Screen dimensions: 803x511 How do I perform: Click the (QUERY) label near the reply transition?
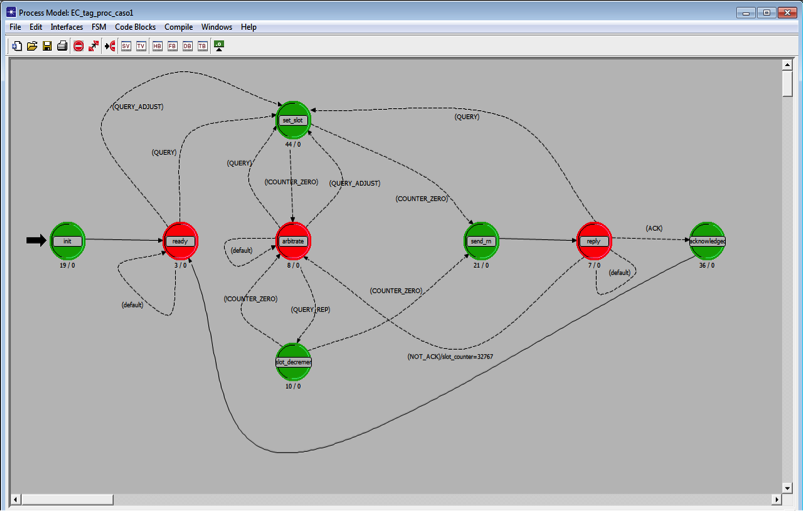coord(467,117)
